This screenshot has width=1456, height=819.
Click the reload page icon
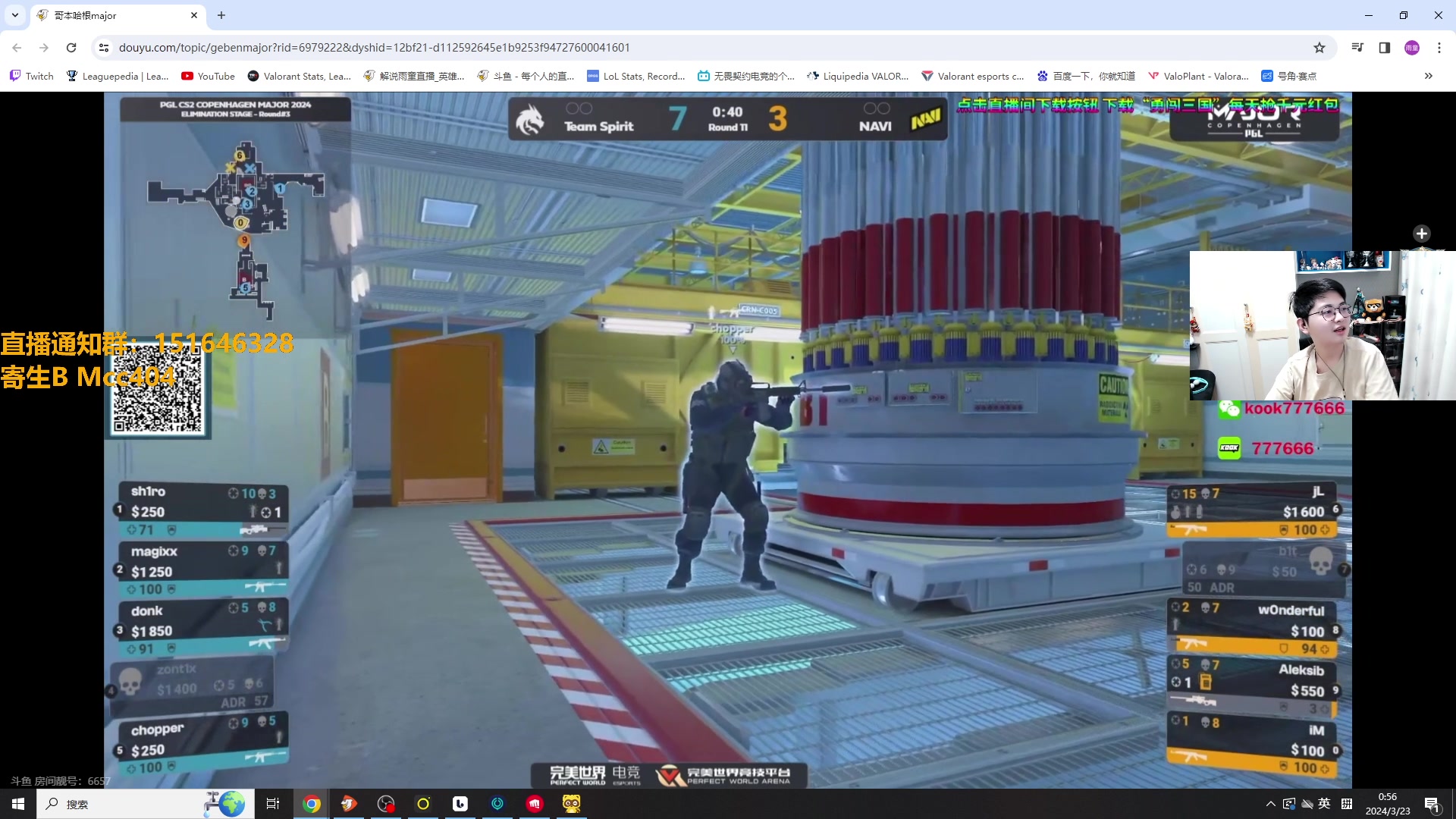tap(71, 48)
